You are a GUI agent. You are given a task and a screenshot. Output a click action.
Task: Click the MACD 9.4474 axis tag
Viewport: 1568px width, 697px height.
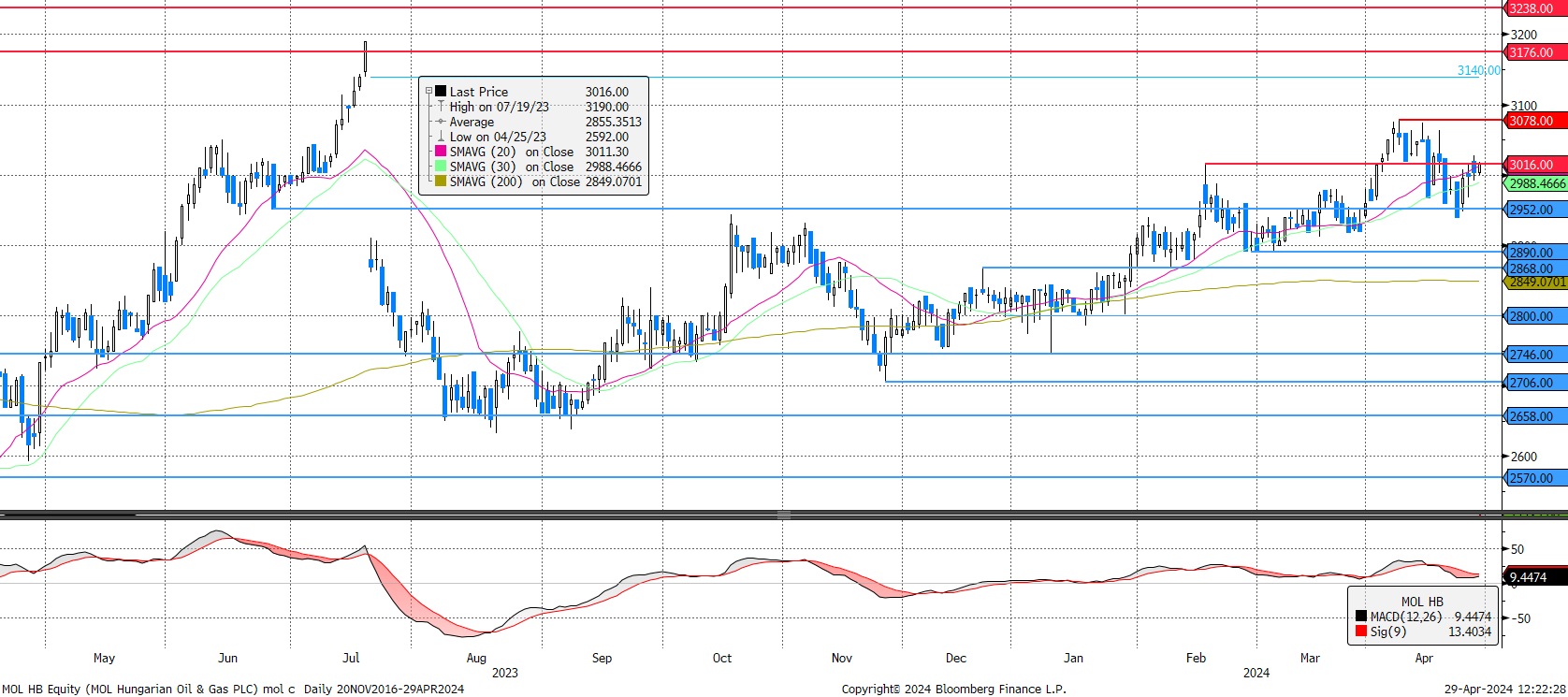point(1534,577)
